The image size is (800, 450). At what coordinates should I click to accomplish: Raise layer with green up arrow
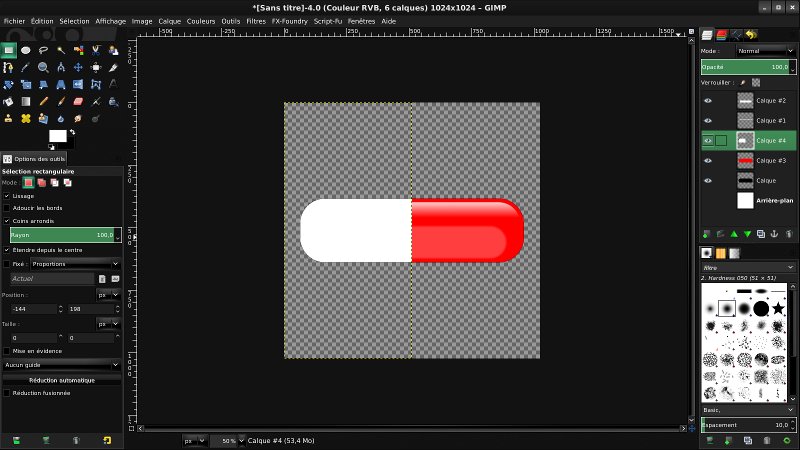734,234
